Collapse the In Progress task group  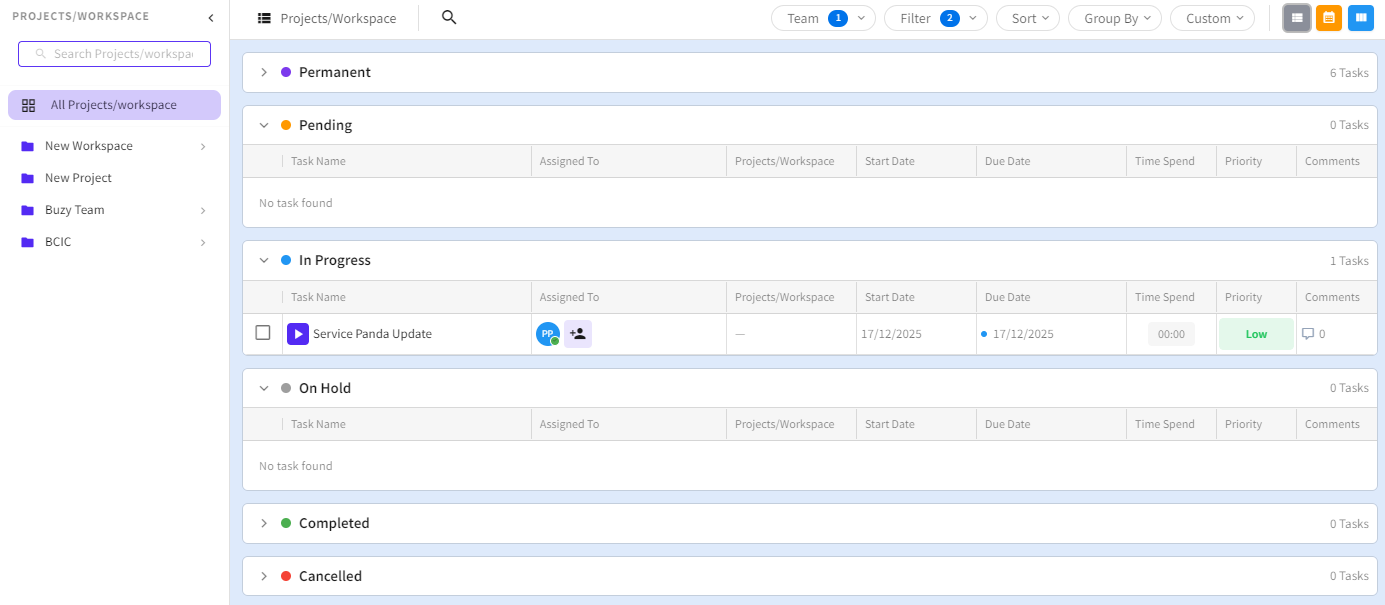(264, 260)
